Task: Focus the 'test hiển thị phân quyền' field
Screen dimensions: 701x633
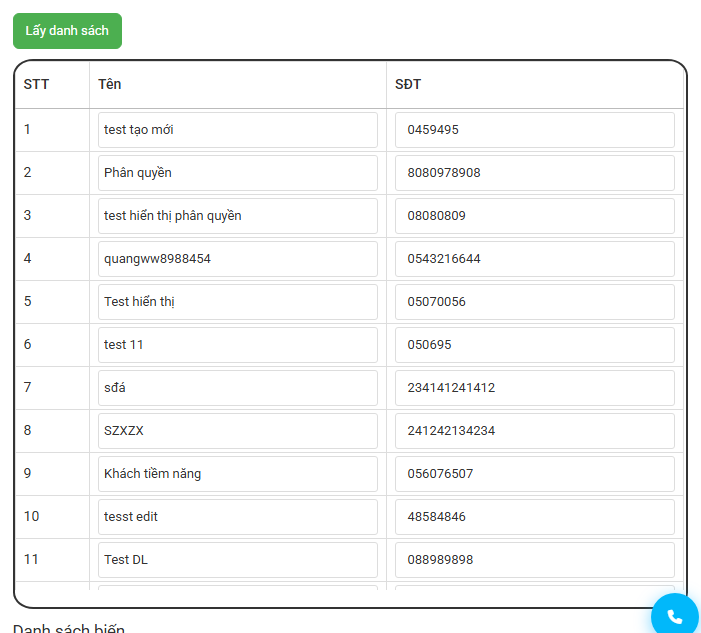Action: (x=238, y=216)
